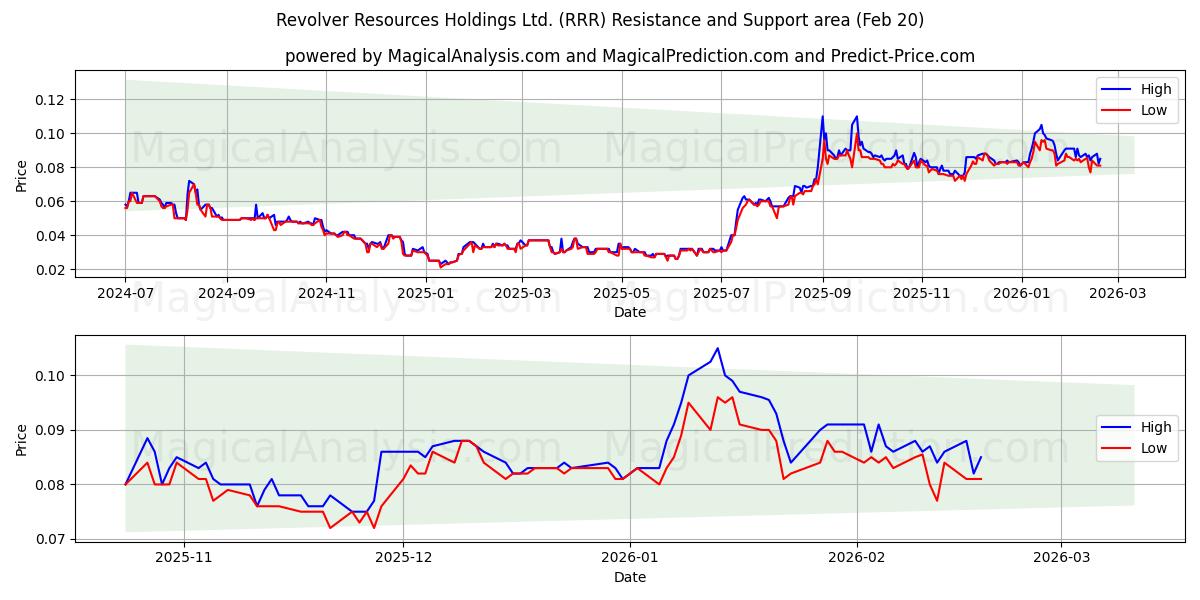
Task: Click the '2026-03' tick label on bottom chart
Action: (1063, 559)
